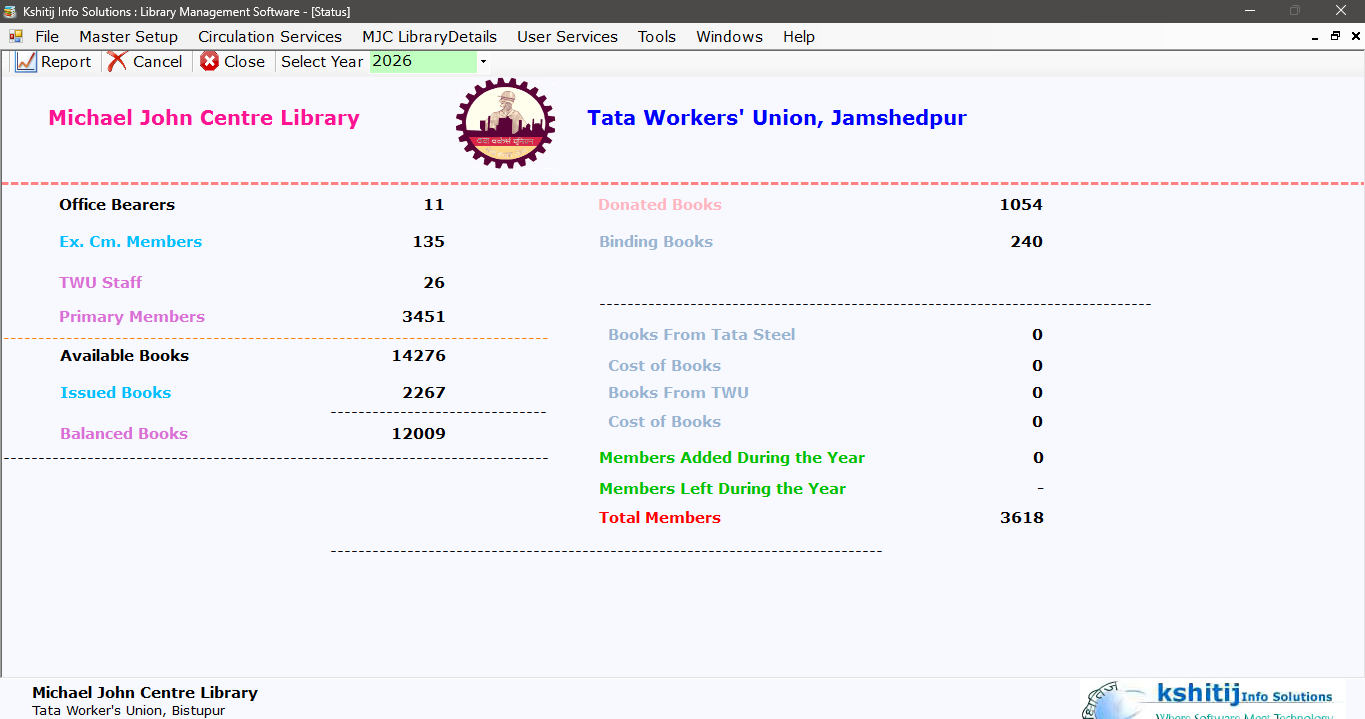Click the Report chart icon
Image resolution: width=1365 pixels, height=719 pixels.
coord(26,62)
